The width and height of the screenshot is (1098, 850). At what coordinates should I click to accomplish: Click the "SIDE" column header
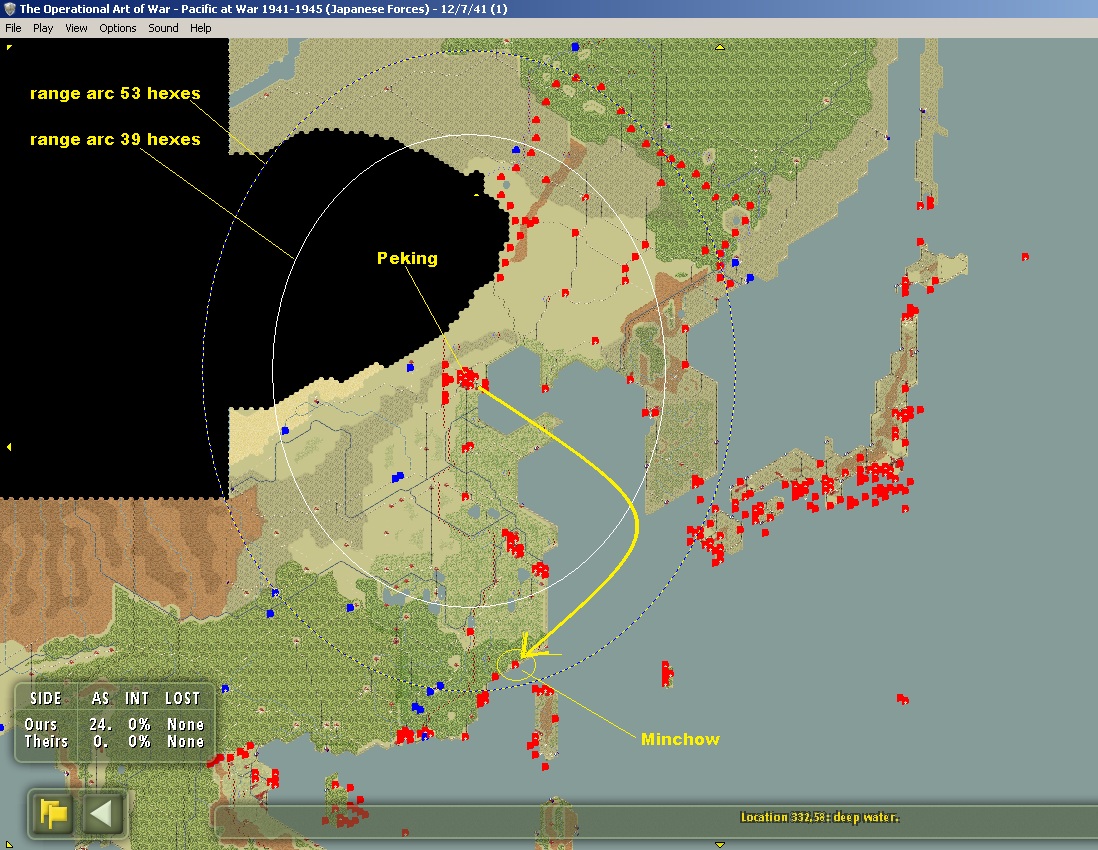[x=46, y=698]
